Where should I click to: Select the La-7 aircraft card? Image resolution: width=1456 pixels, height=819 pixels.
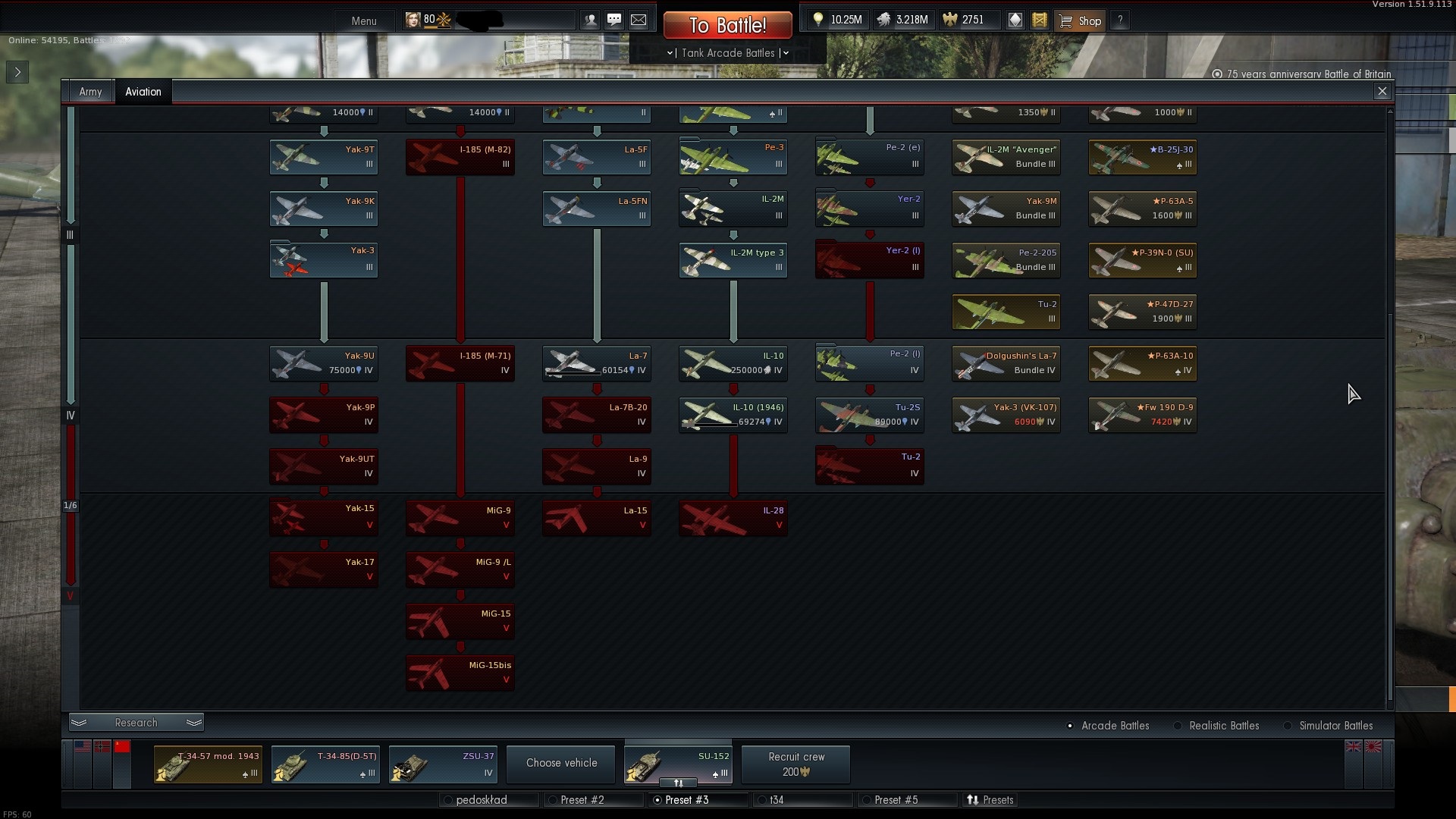click(597, 363)
